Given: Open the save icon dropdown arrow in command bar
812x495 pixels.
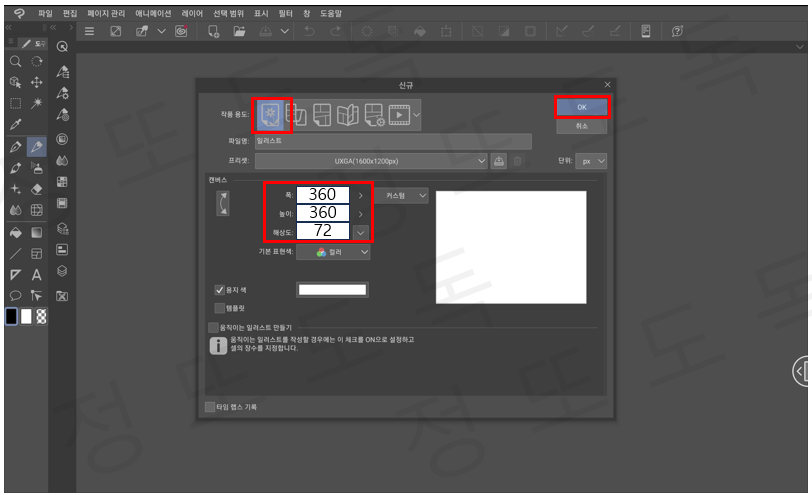Looking at the screenshot, I should (x=285, y=31).
